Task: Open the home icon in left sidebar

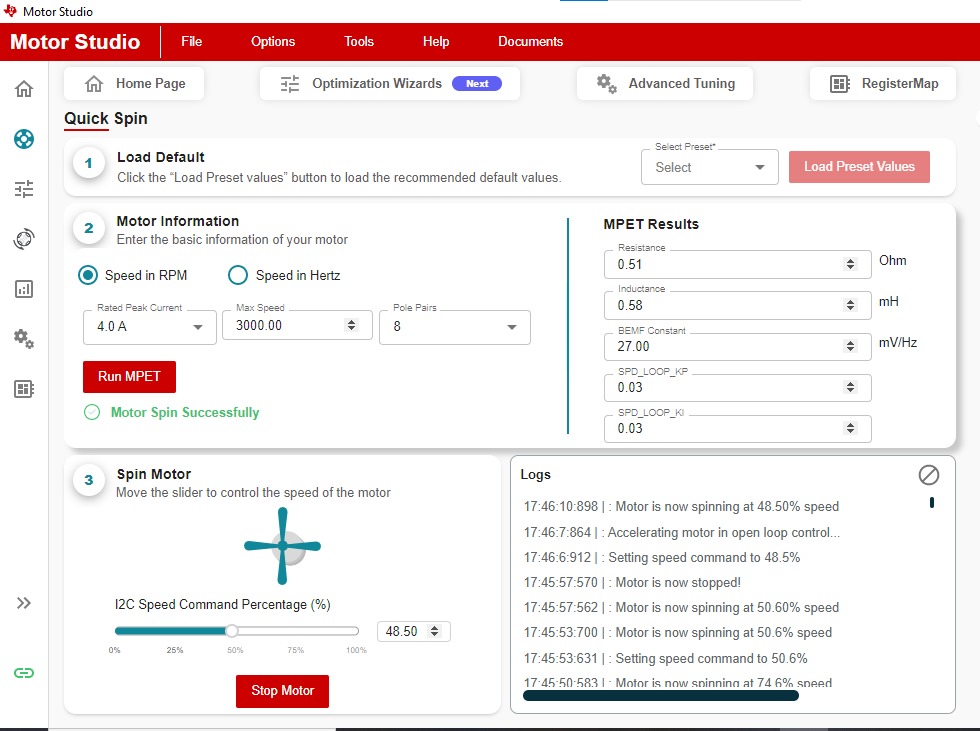Action: pos(24,89)
